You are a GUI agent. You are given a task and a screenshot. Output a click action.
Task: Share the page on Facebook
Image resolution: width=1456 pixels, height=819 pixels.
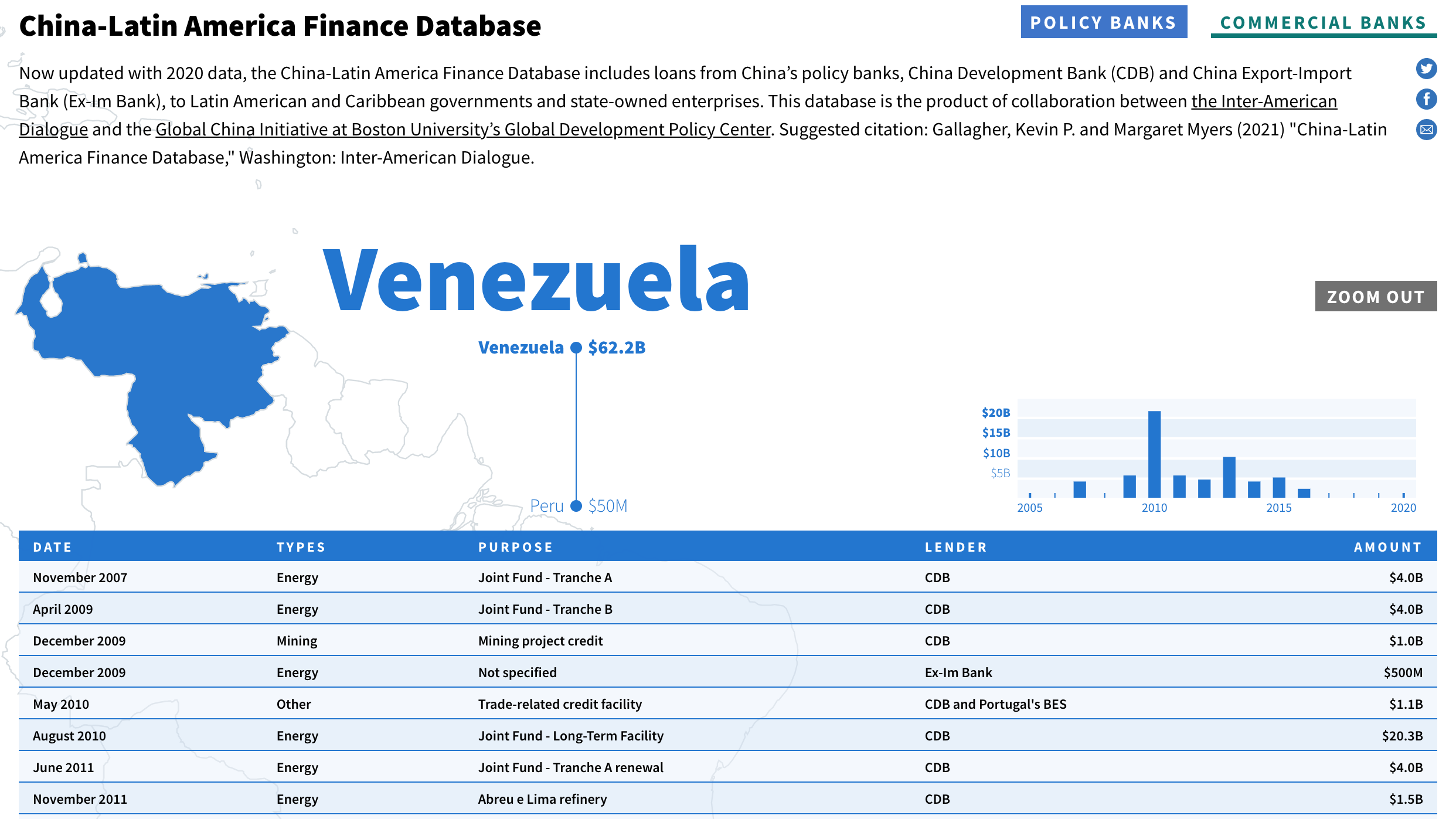pyautogui.click(x=1426, y=99)
